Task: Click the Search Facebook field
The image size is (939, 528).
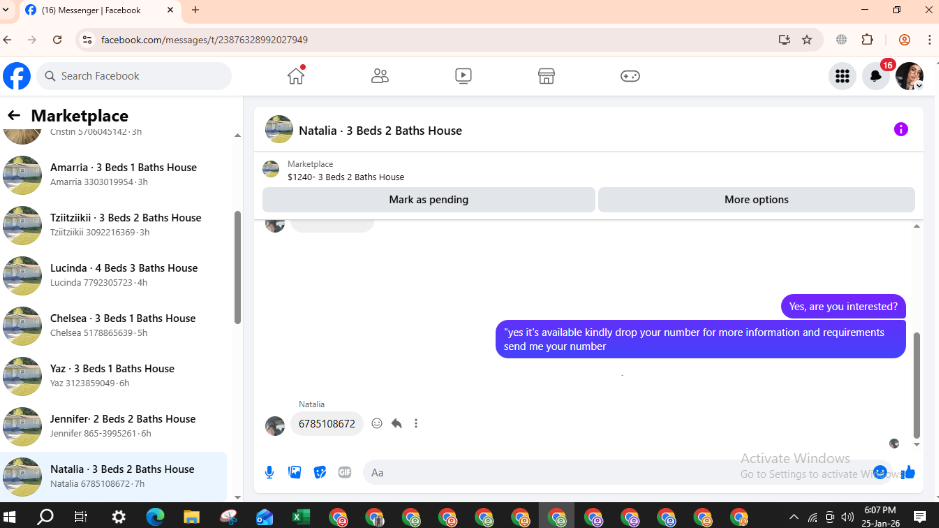Action: (134, 76)
